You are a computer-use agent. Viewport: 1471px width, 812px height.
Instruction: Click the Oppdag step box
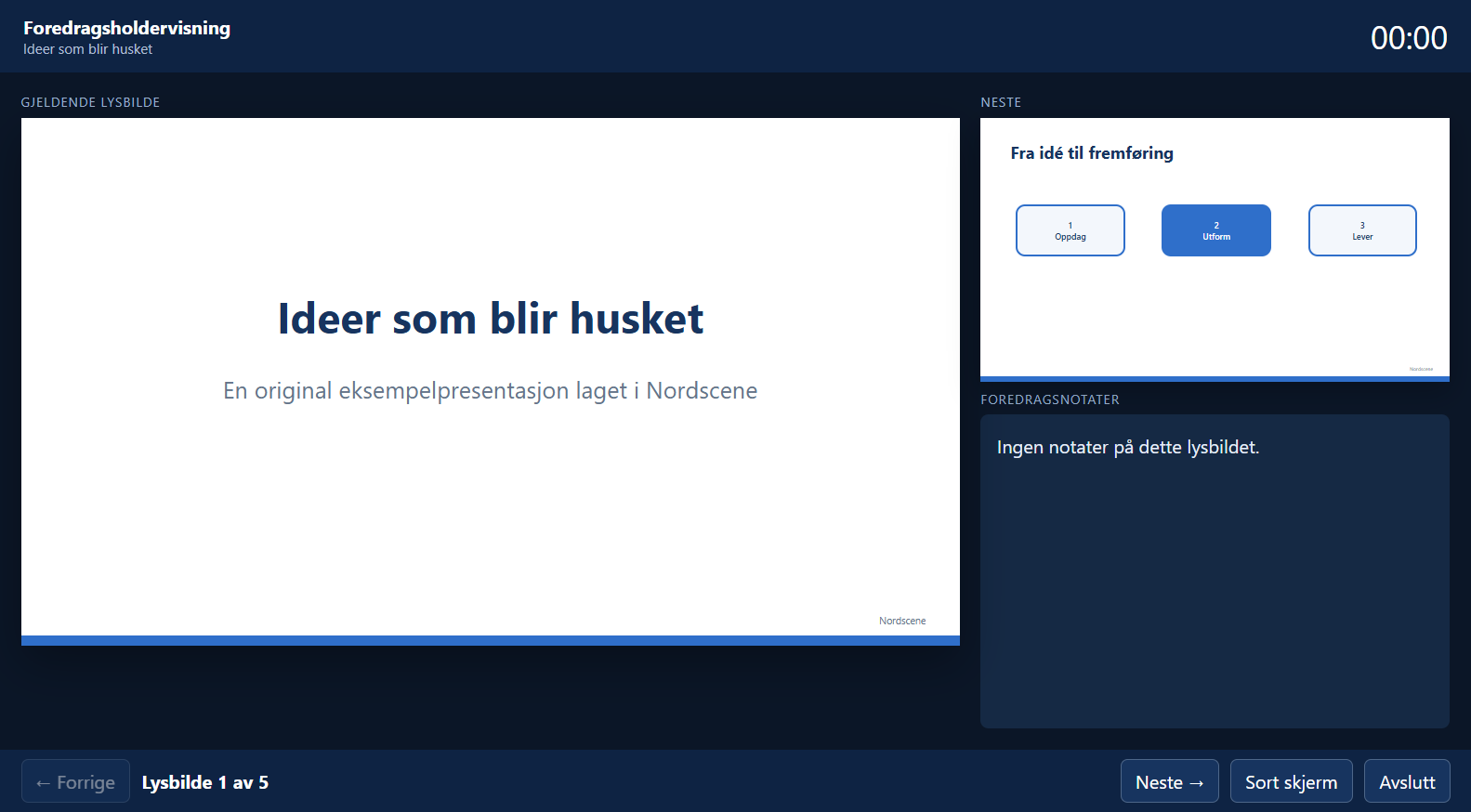pyautogui.click(x=1070, y=230)
